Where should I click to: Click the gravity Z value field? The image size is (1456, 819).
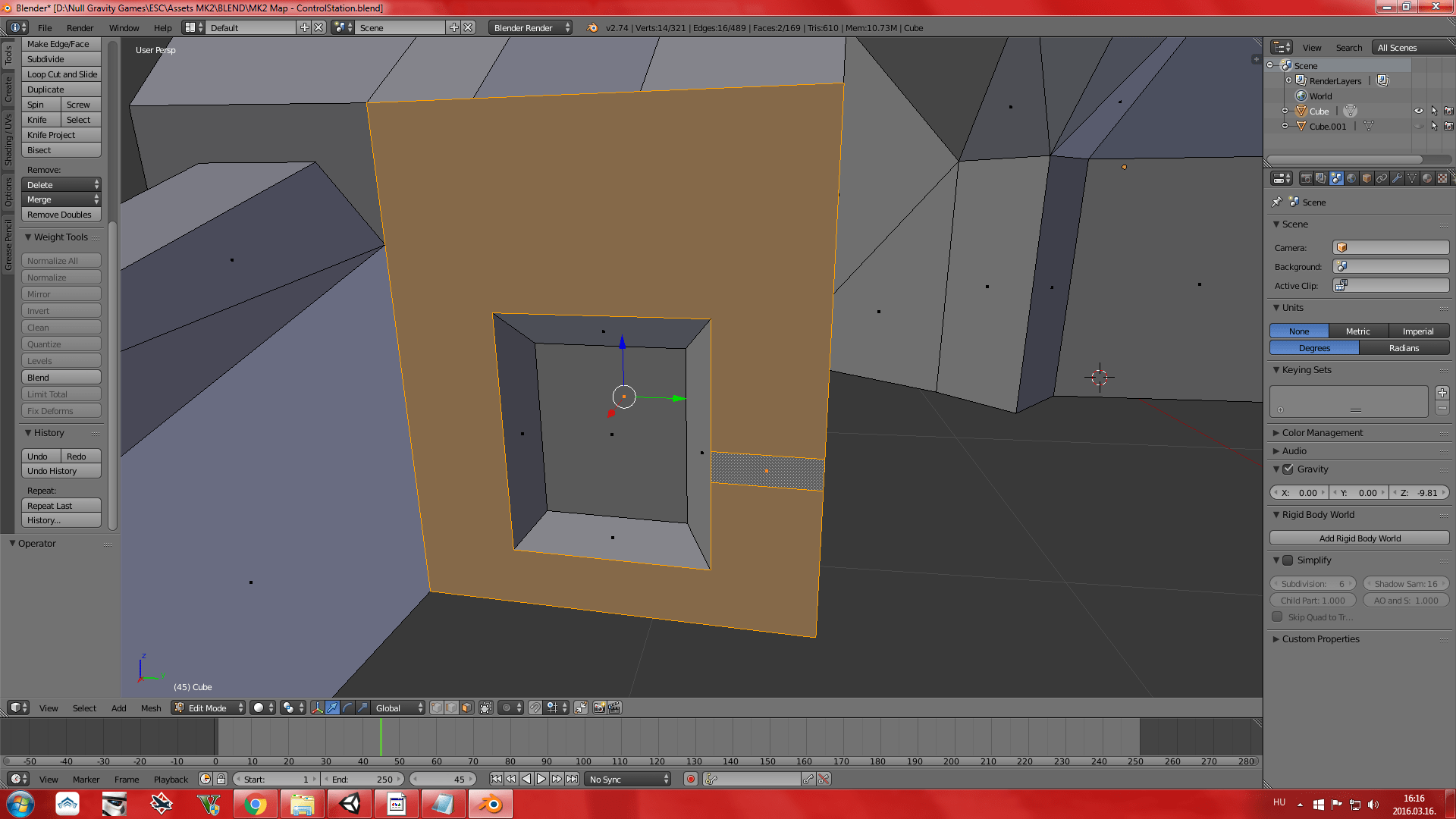(x=1420, y=493)
